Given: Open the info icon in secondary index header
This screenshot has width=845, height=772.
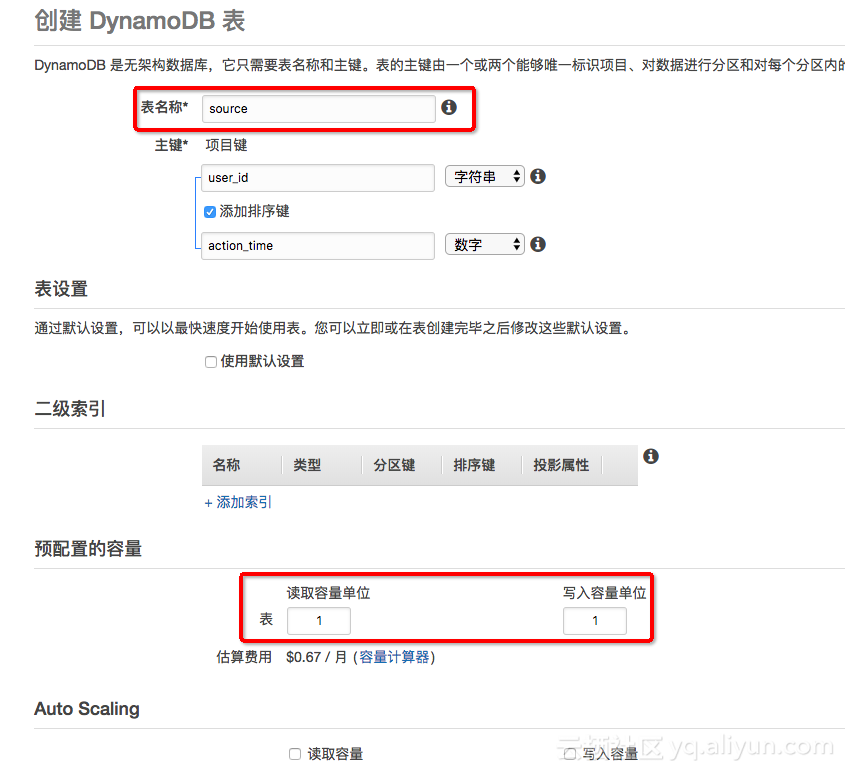Looking at the screenshot, I should [x=650, y=456].
